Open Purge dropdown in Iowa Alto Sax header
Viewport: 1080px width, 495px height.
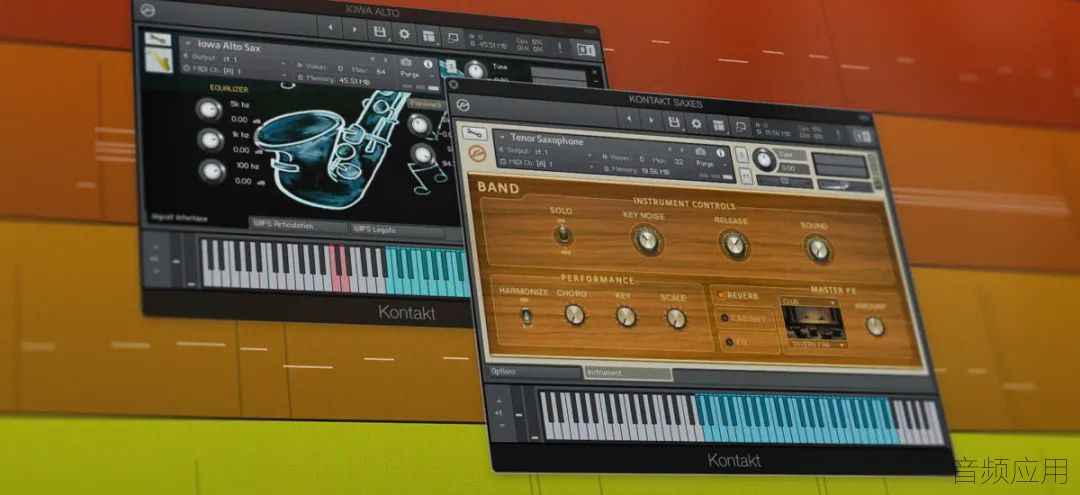416,75
